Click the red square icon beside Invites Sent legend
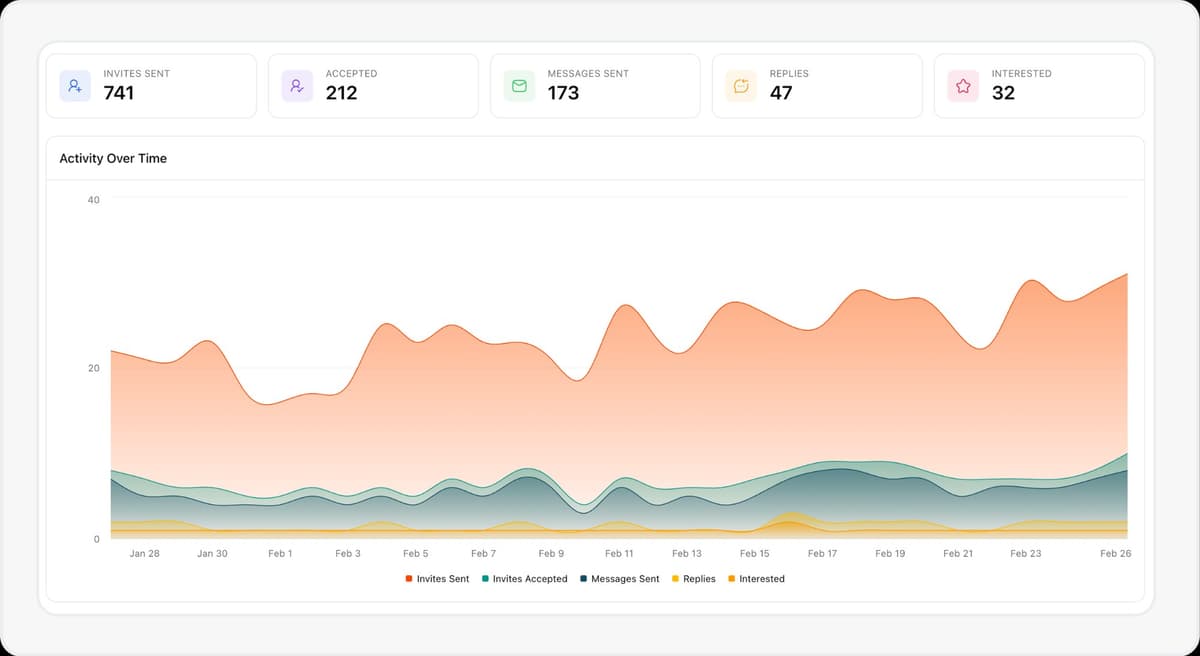The width and height of the screenshot is (1200, 656). (407, 578)
